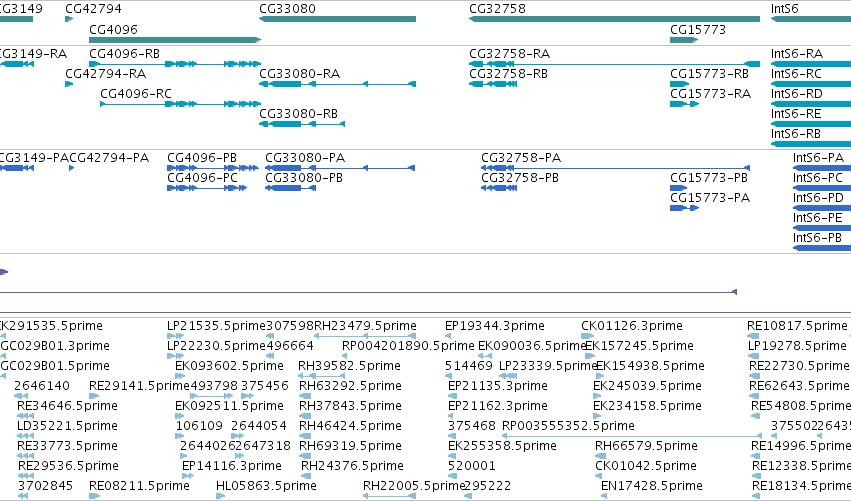Click the CG33080 gene label
The height and width of the screenshot is (501, 851).
(x=287, y=9)
